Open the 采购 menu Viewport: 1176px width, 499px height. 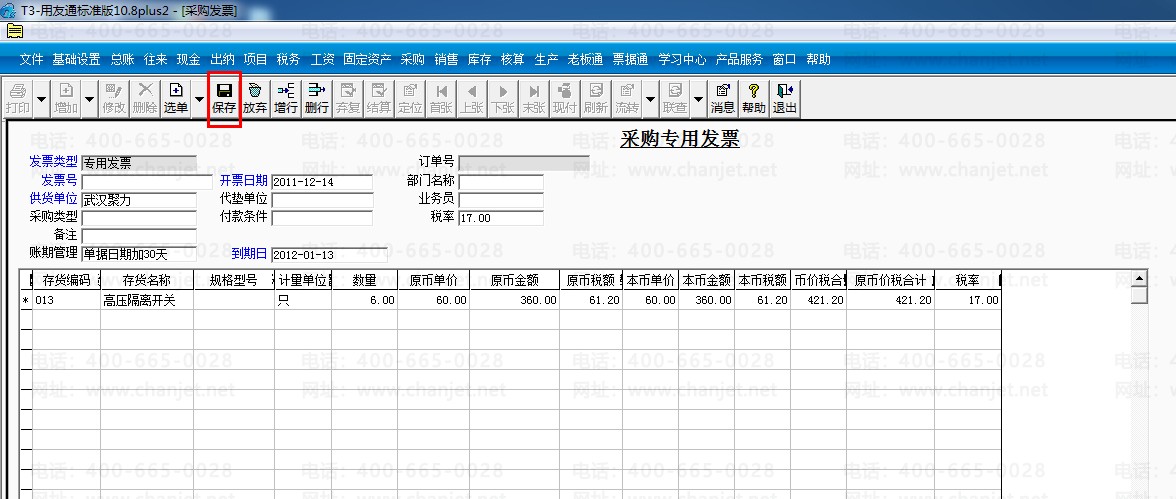tap(412, 59)
